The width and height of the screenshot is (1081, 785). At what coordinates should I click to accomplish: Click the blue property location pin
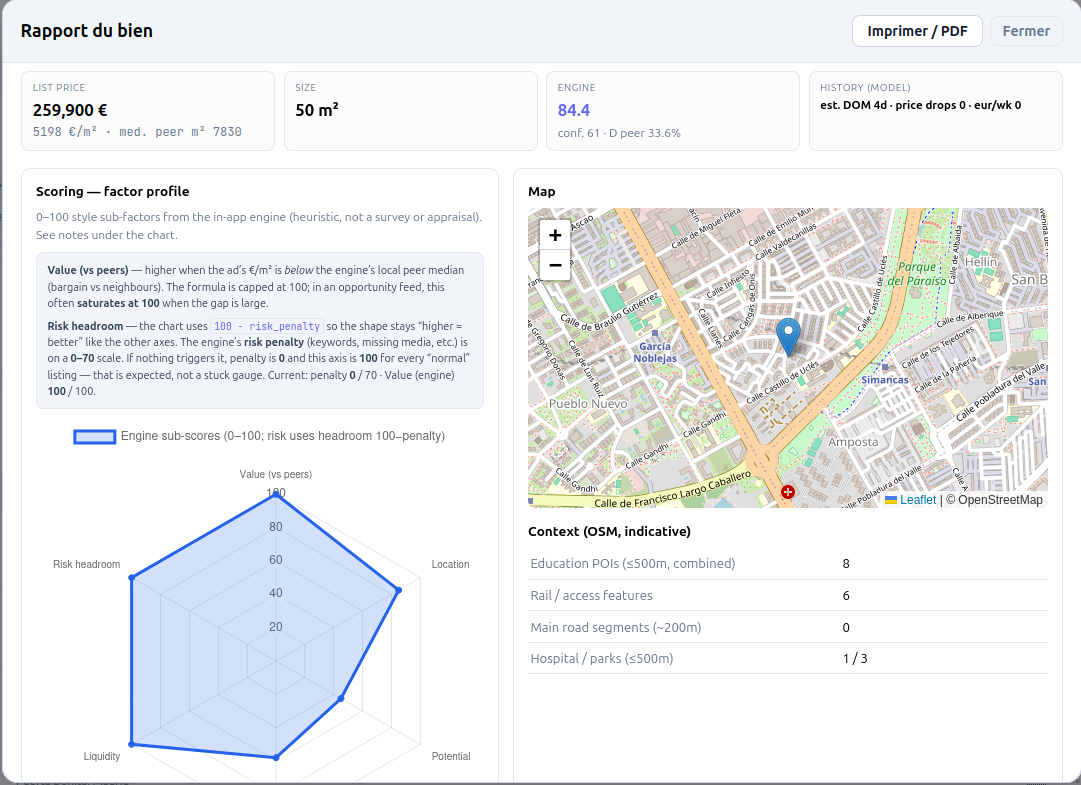point(788,337)
